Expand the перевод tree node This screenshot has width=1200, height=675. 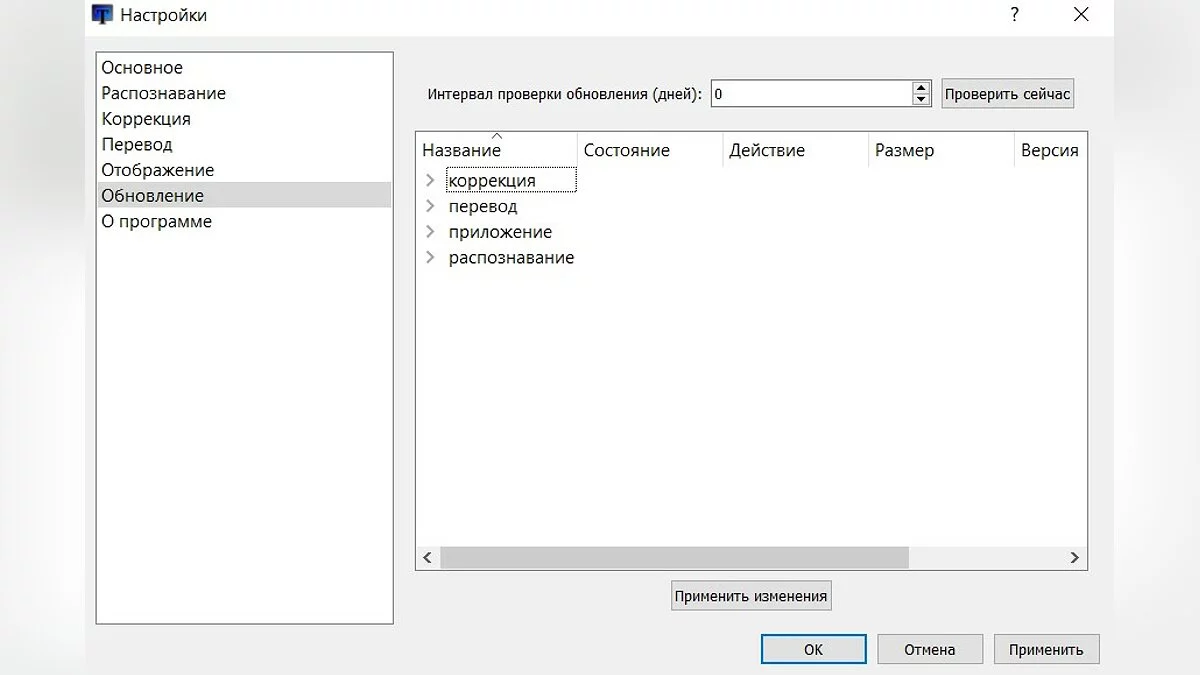pos(430,206)
